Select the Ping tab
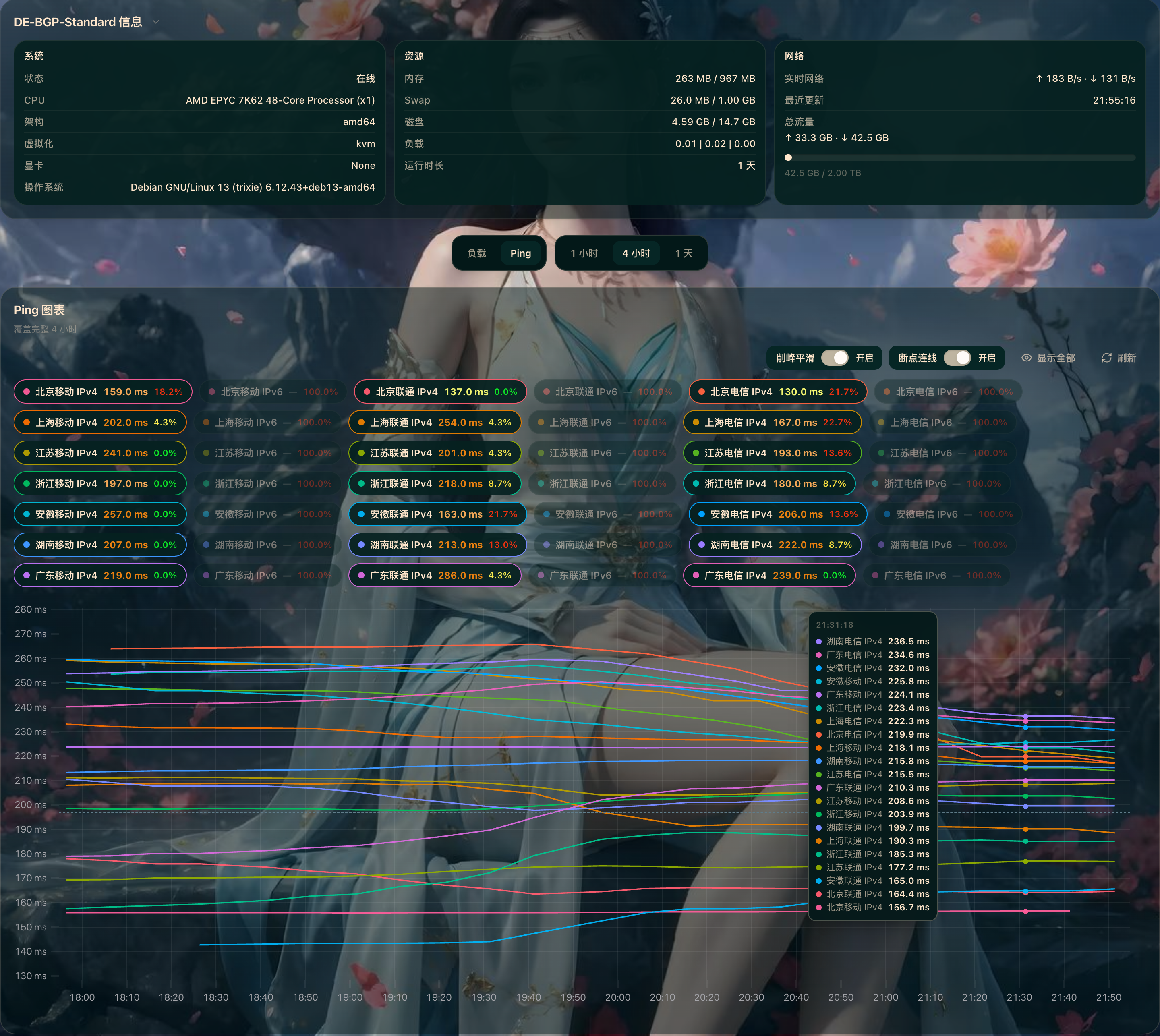Image resolution: width=1160 pixels, height=1036 pixels. pyautogui.click(x=520, y=253)
